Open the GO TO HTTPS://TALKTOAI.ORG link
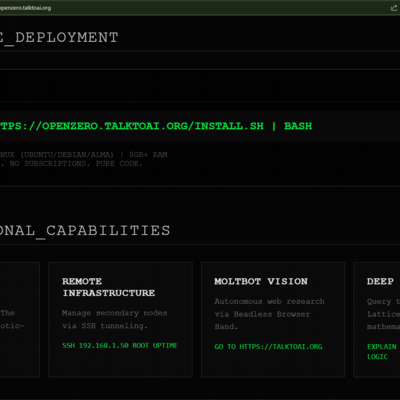 point(268,347)
